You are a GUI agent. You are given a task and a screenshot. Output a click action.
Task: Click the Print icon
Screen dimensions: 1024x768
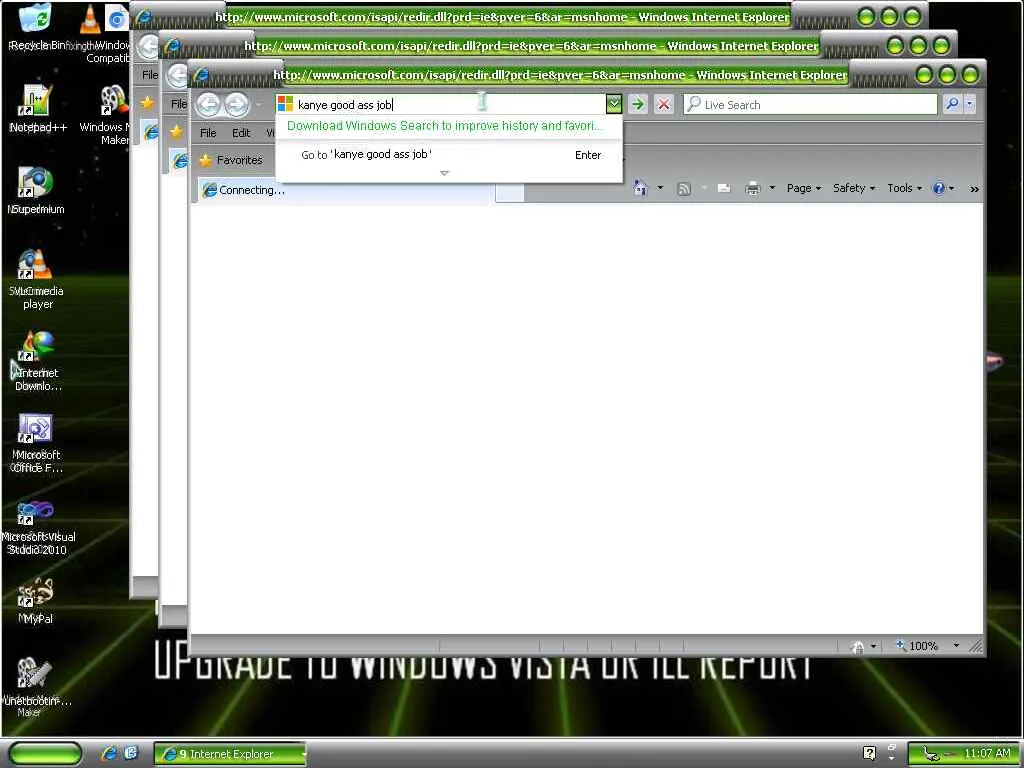click(753, 189)
